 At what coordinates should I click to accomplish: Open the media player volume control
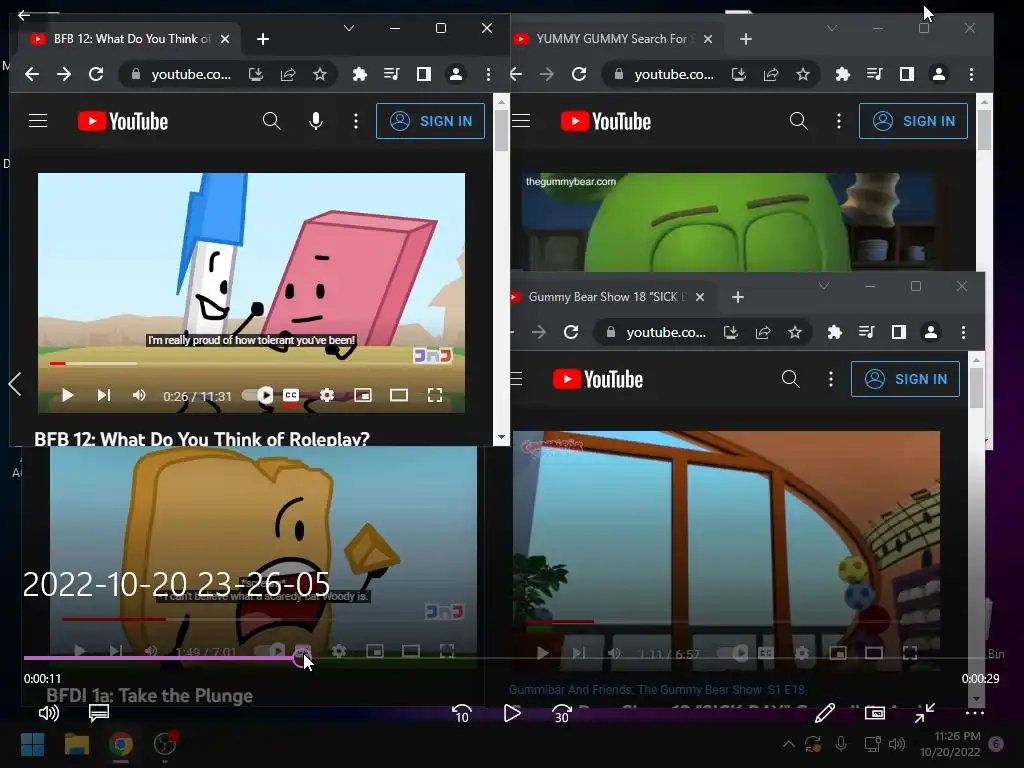tap(48, 713)
